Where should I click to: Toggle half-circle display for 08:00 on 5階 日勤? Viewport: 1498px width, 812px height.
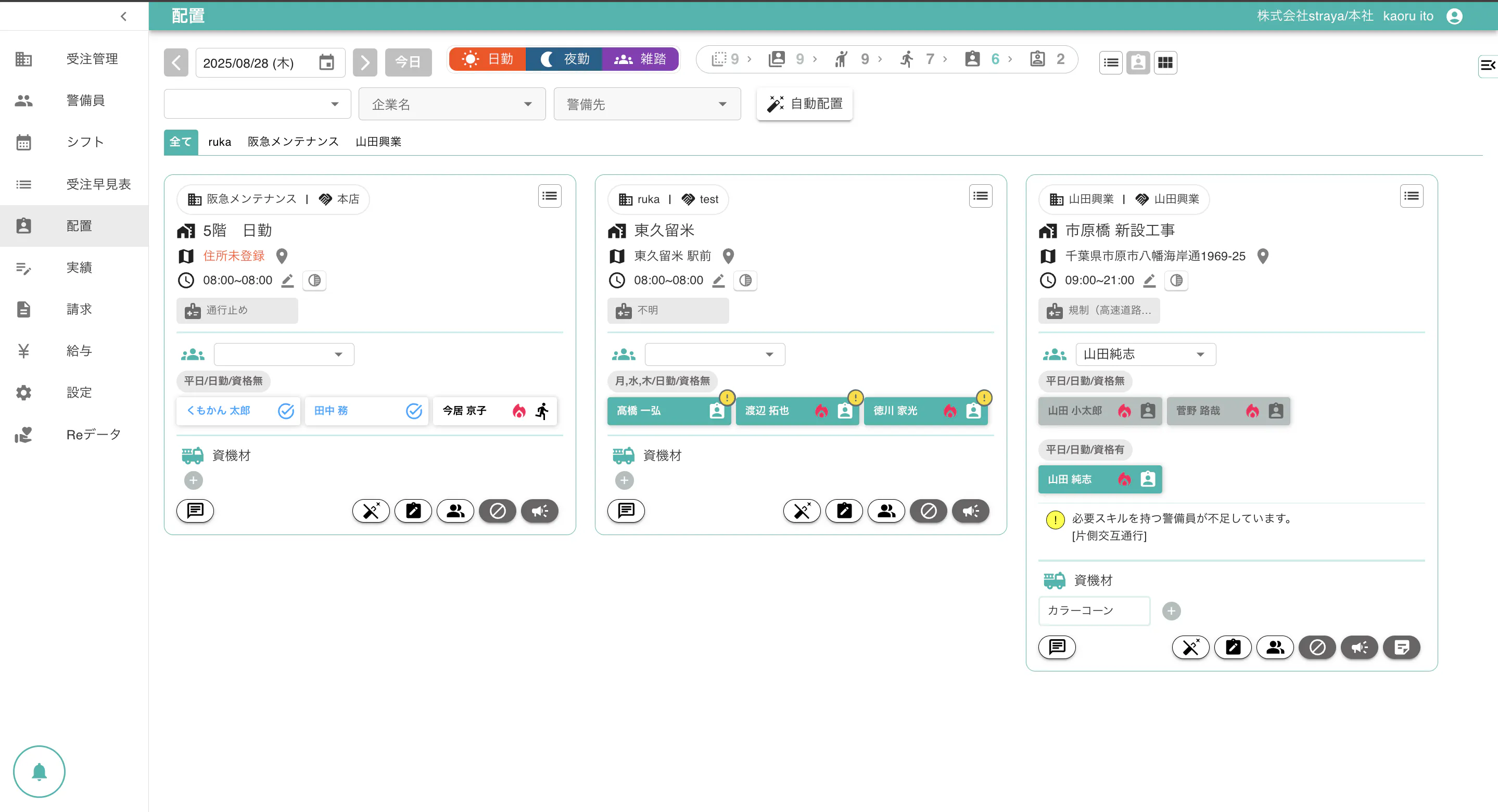pos(314,281)
